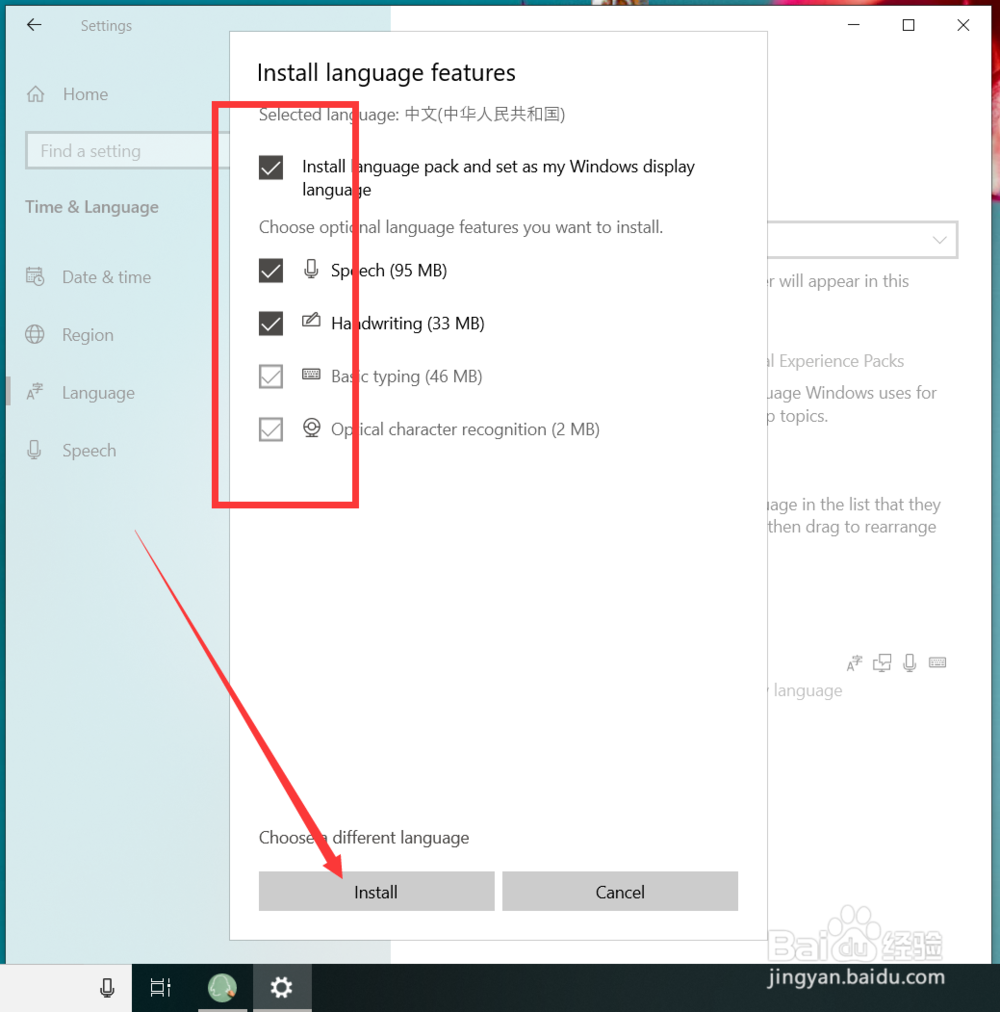Click the Date & time calendar icon
Image resolution: width=1000 pixels, height=1012 pixels.
coord(35,277)
